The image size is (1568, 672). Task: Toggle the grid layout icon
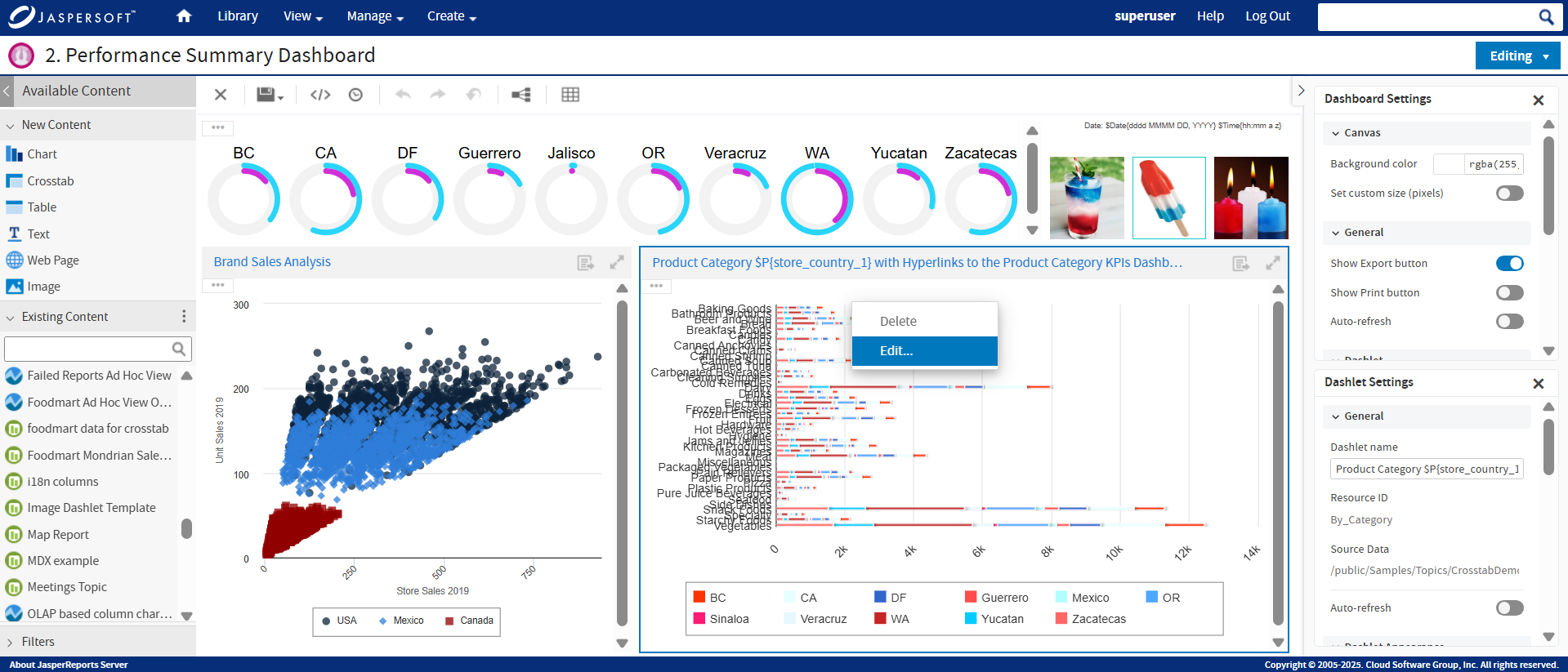[x=570, y=95]
